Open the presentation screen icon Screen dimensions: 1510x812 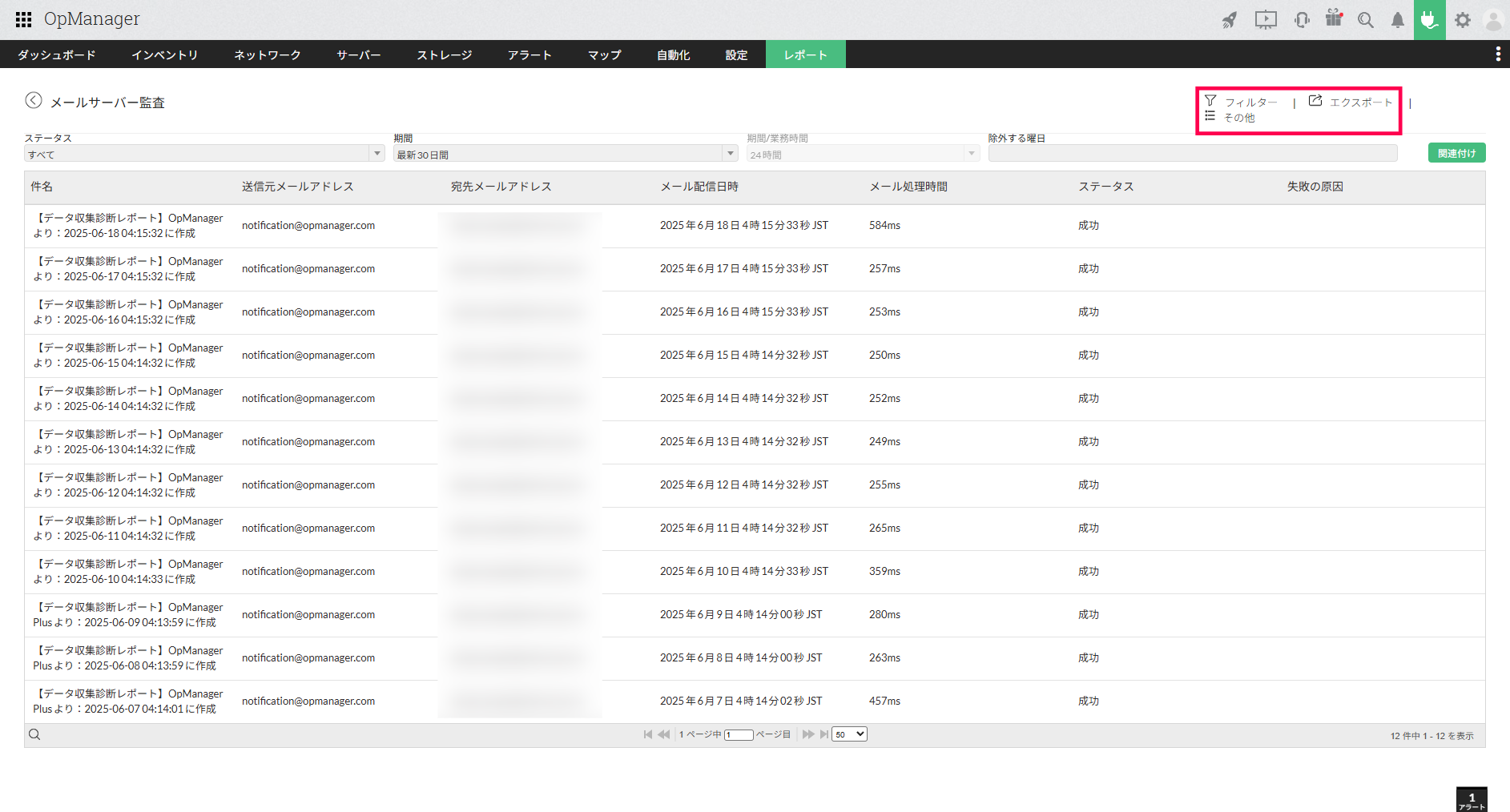point(1266,20)
